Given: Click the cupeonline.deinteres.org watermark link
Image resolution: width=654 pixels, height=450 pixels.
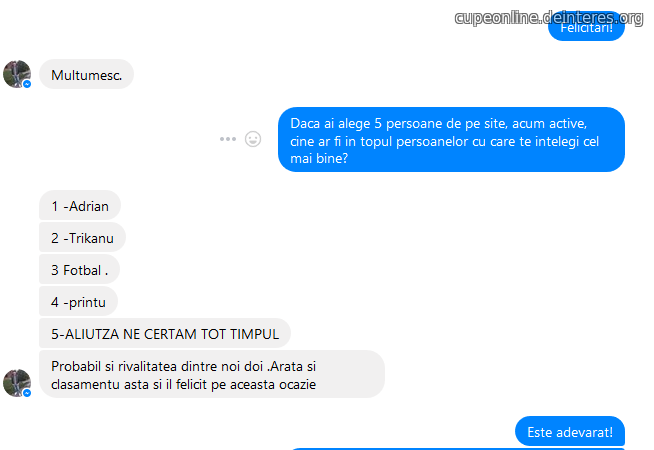Looking at the screenshot, I should [549, 18].
